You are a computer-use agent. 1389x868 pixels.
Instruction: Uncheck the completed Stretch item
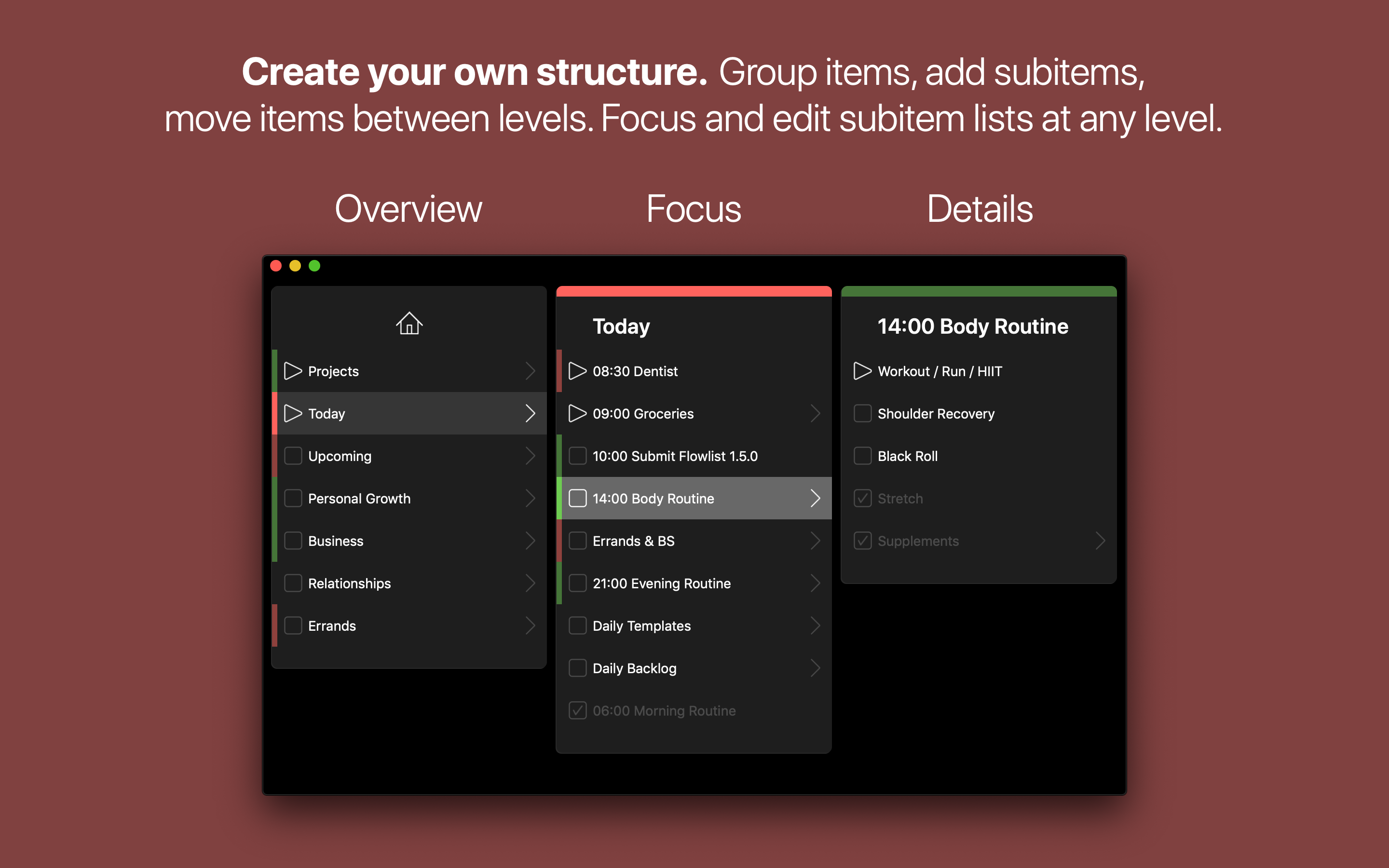pos(862,498)
